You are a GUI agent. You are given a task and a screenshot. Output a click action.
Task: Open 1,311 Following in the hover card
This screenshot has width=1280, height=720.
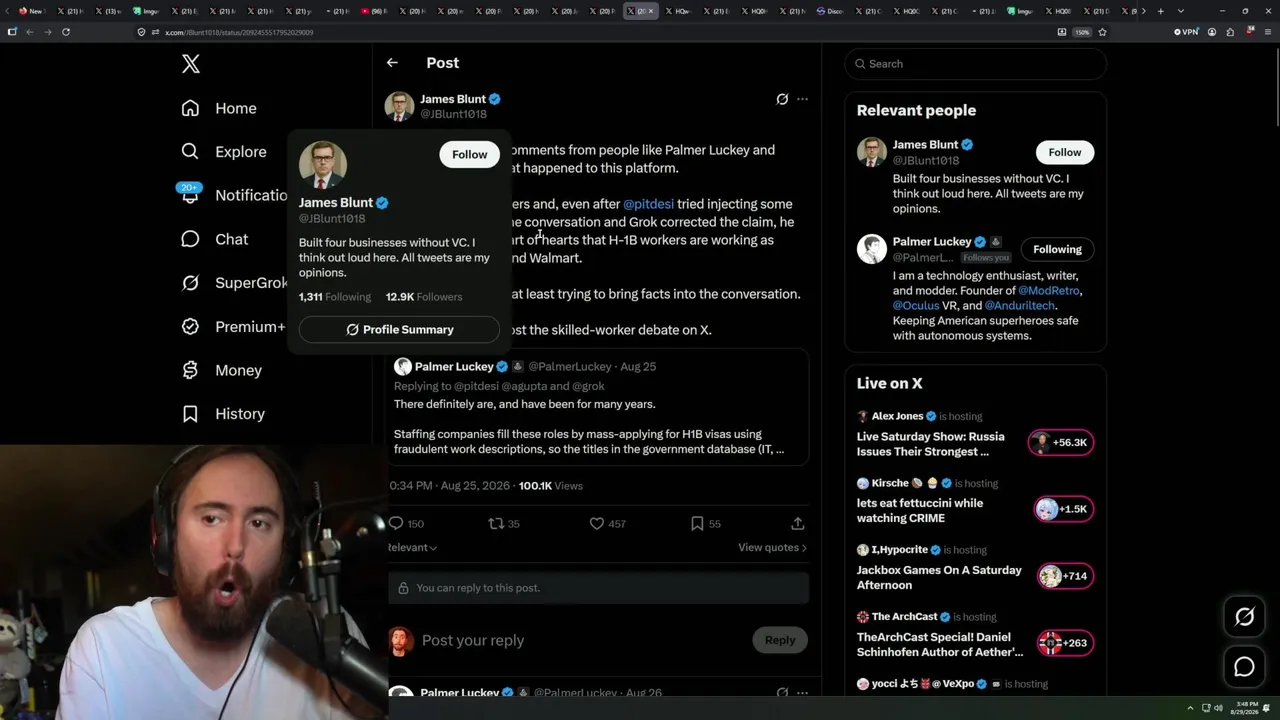click(x=334, y=297)
